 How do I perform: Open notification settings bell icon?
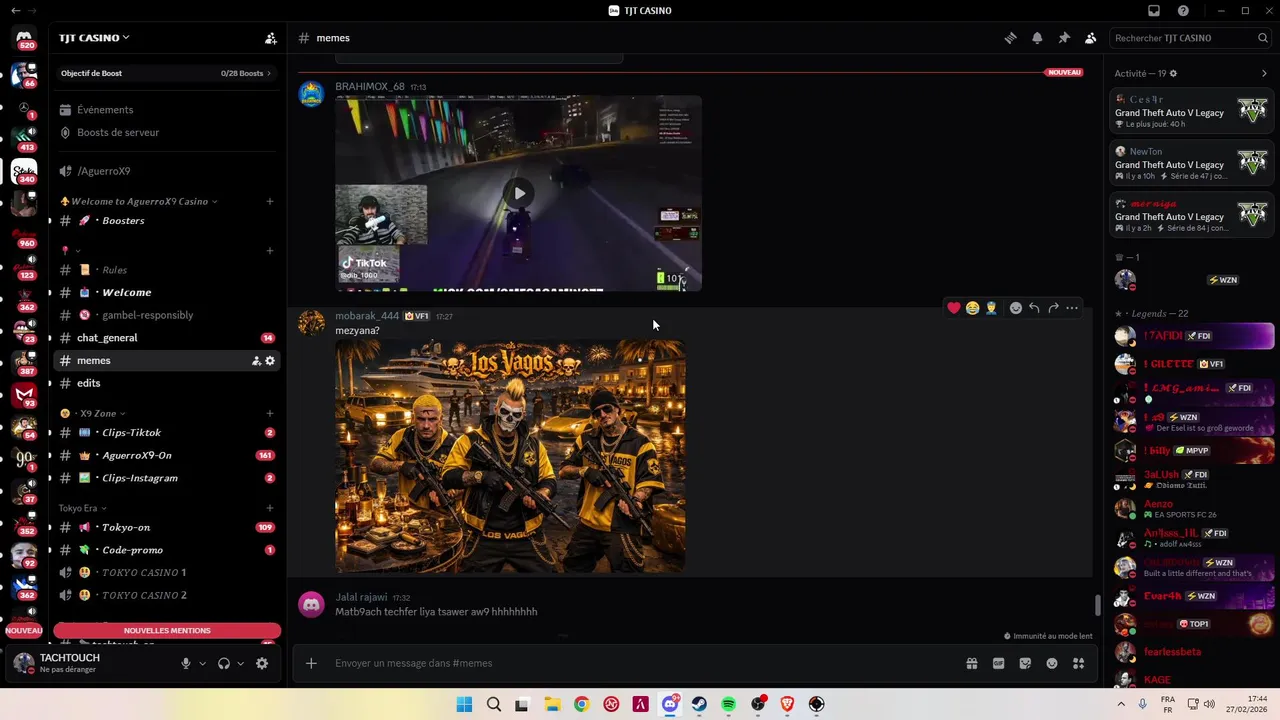point(1037,38)
